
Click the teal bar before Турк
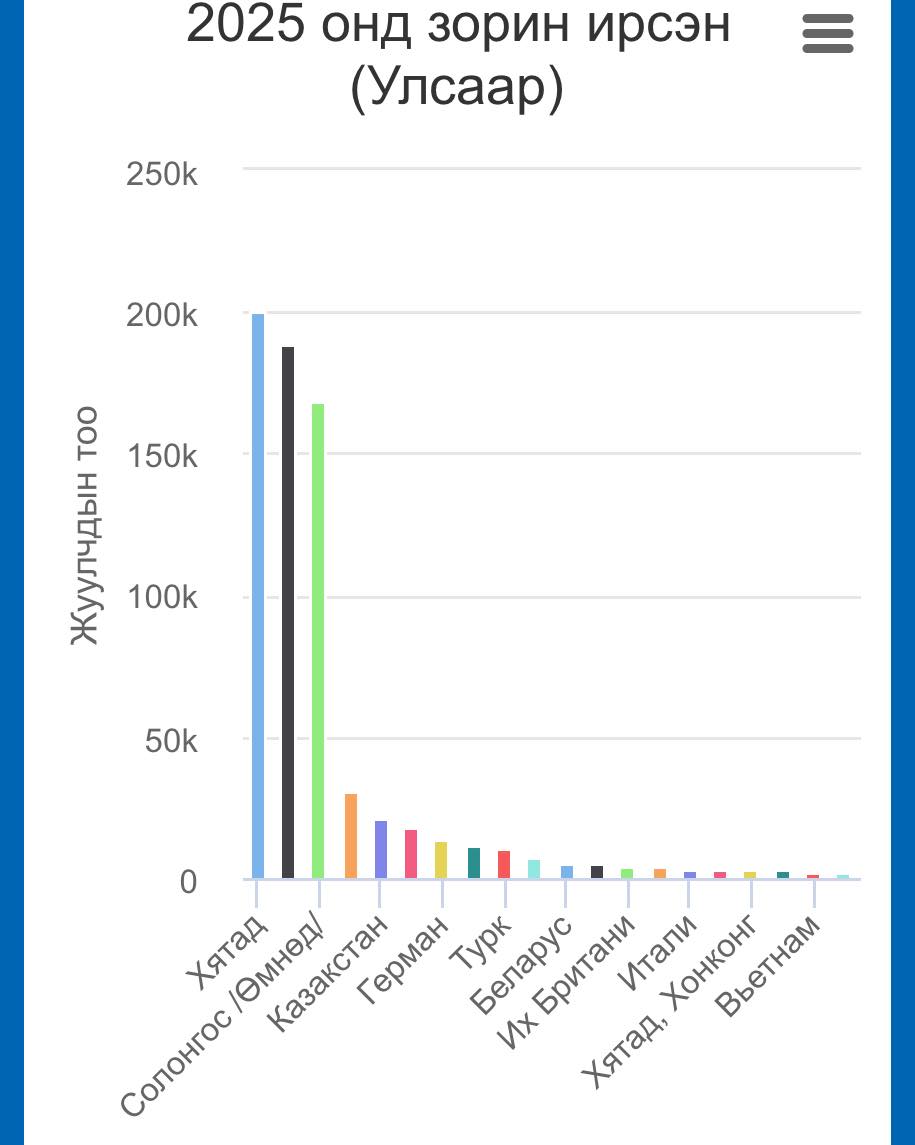tap(474, 863)
